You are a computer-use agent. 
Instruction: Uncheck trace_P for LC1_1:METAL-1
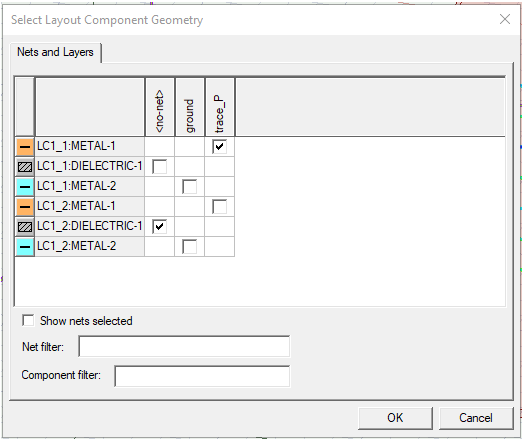tap(220, 146)
